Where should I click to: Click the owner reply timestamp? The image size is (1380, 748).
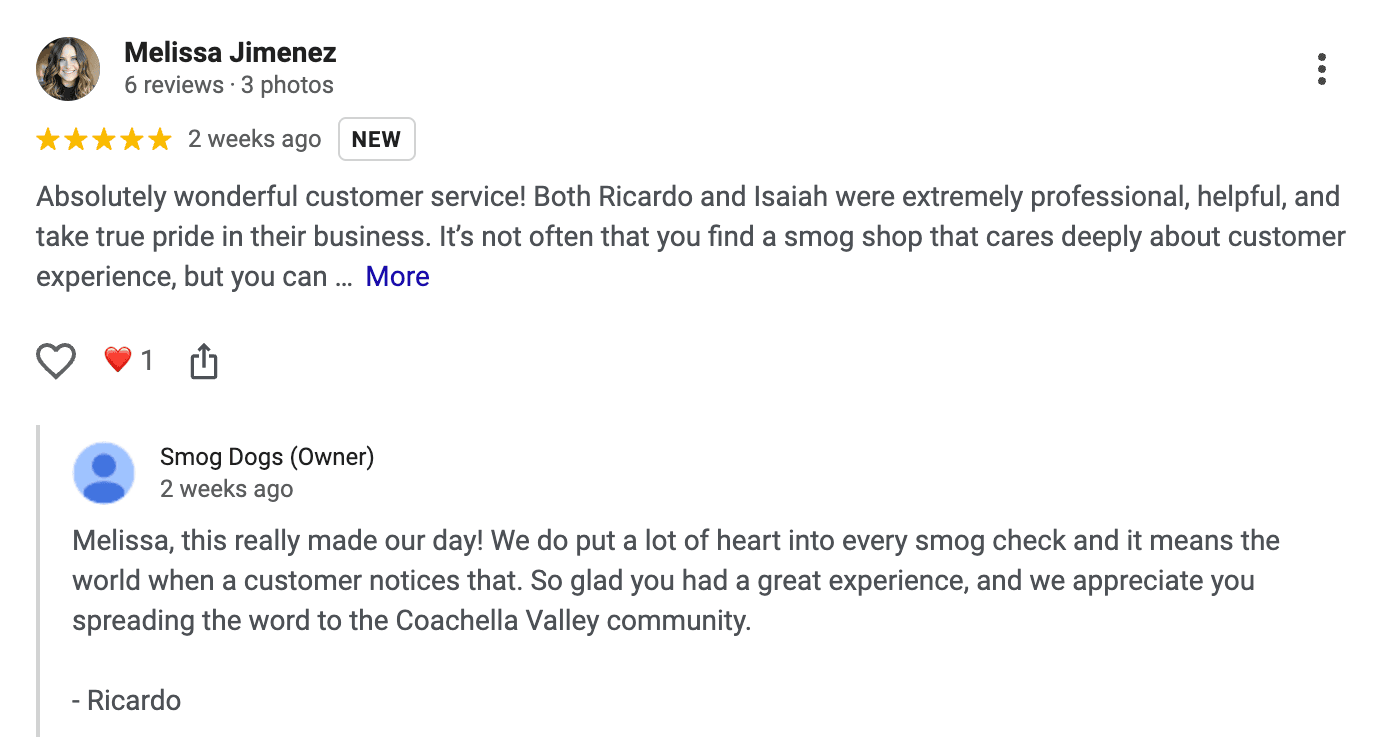tap(227, 489)
